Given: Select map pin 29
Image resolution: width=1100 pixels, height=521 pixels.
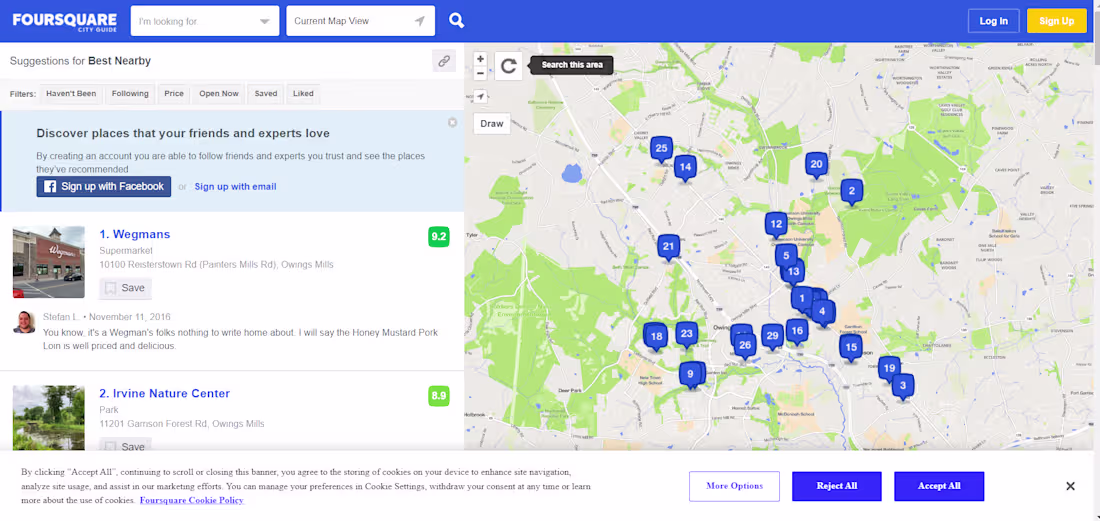Looking at the screenshot, I should [x=772, y=337].
